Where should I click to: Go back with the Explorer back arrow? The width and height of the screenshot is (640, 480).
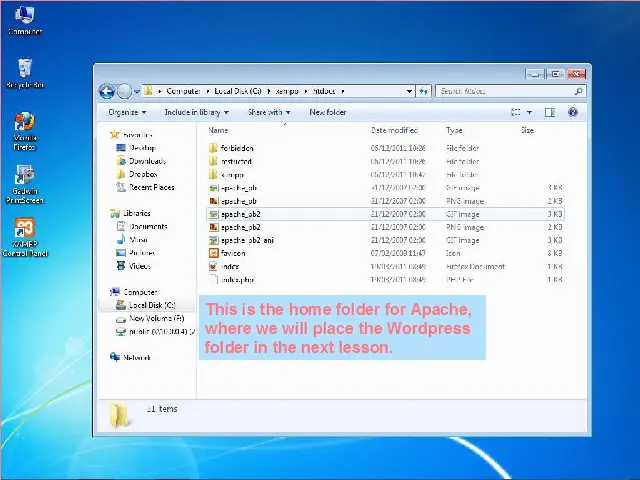pos(107,91)
